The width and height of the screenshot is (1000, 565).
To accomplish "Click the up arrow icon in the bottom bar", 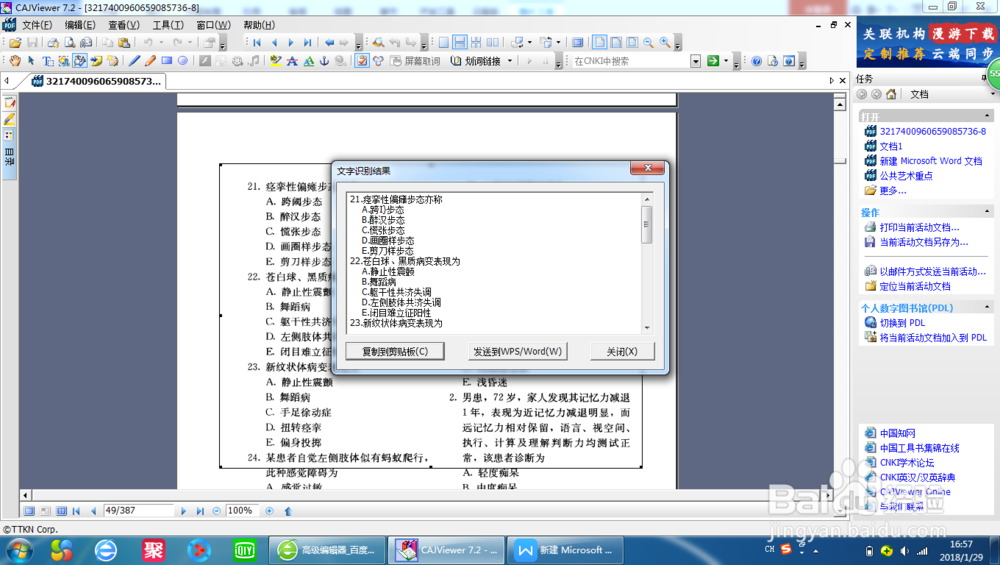I will click(x=288, y=511).
